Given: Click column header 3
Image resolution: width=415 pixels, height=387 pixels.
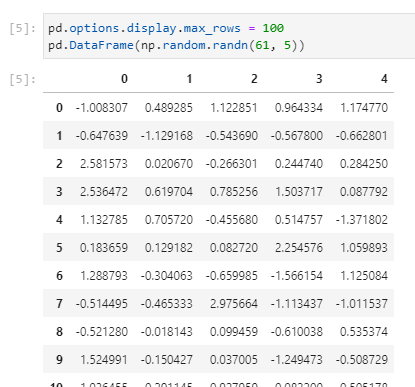Looking at the screenshot, I should (319, 79).
